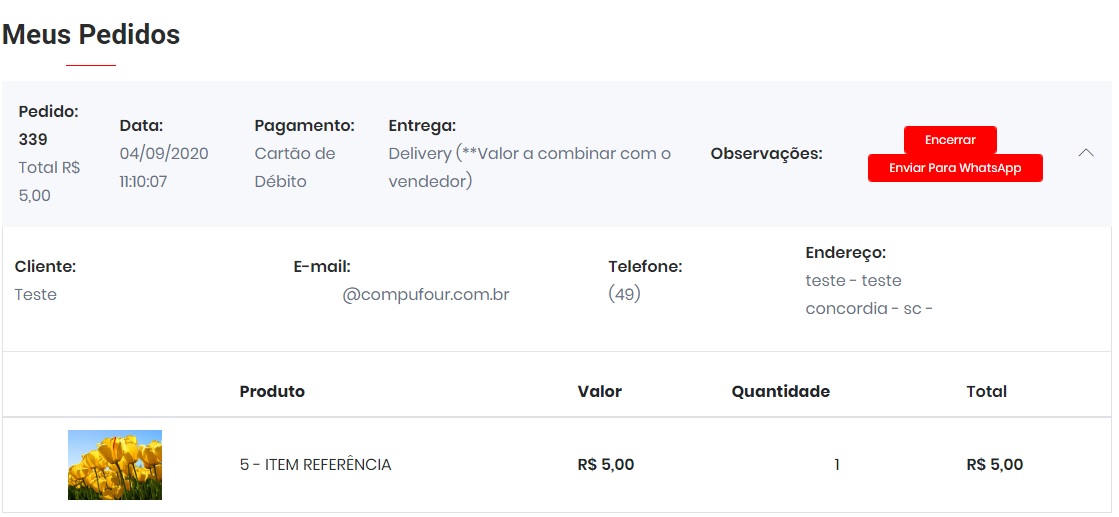Click the Total column header
The width and height of the screenshot is (1119, 517).
click(986, 392)
